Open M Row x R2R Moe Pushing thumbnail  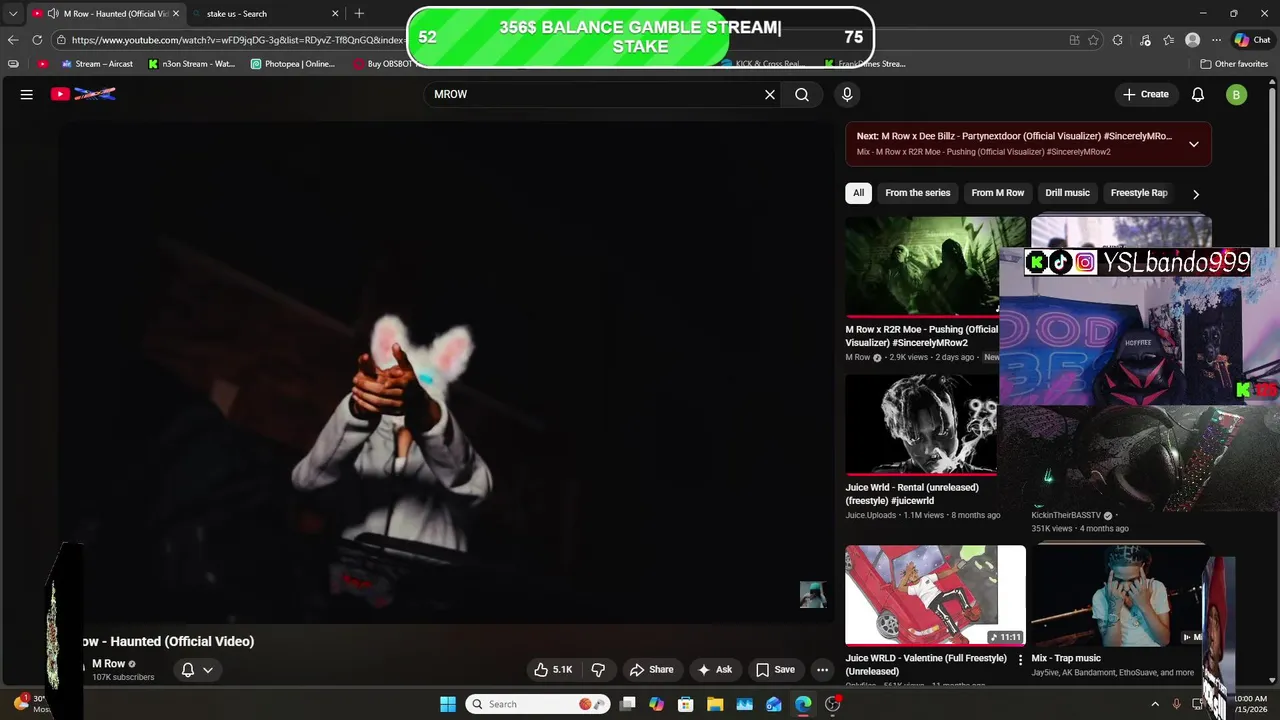pos(922,266)
